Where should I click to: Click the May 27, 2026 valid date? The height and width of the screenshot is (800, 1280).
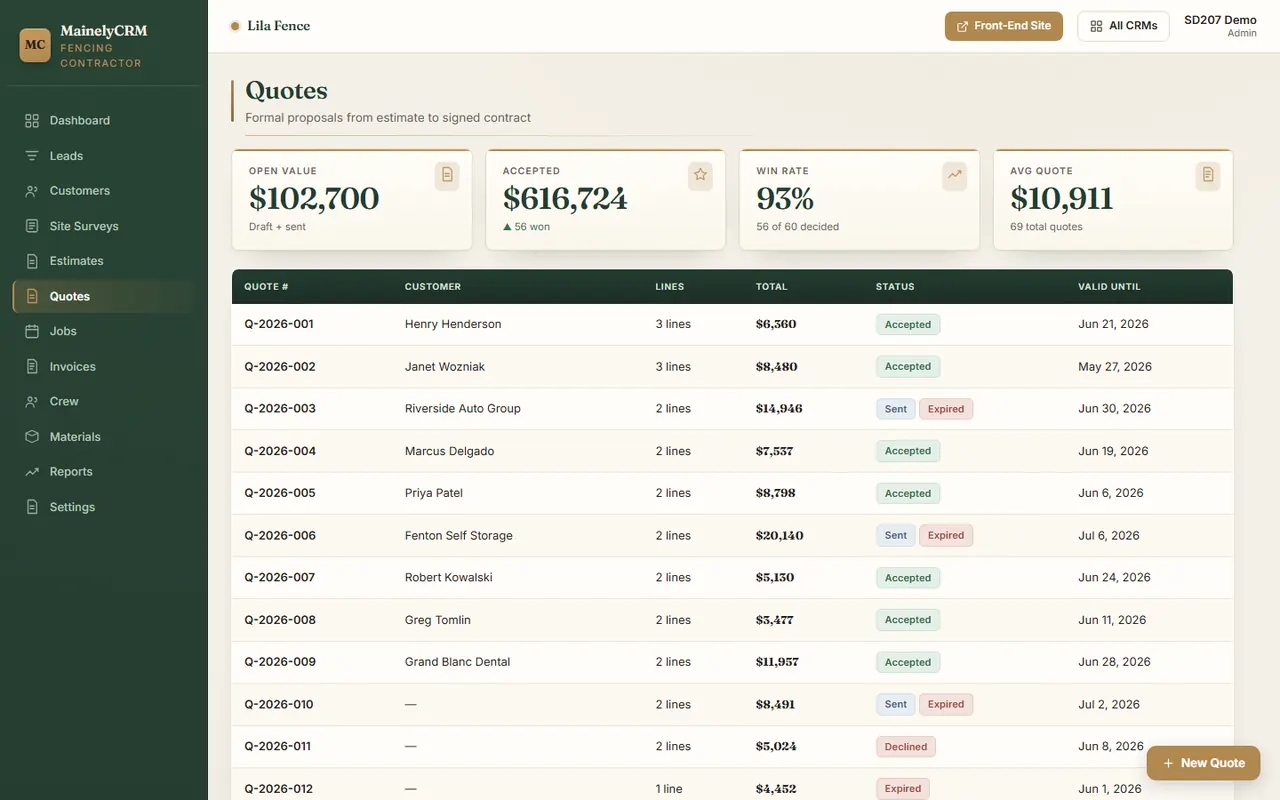tap(1115, 367)
